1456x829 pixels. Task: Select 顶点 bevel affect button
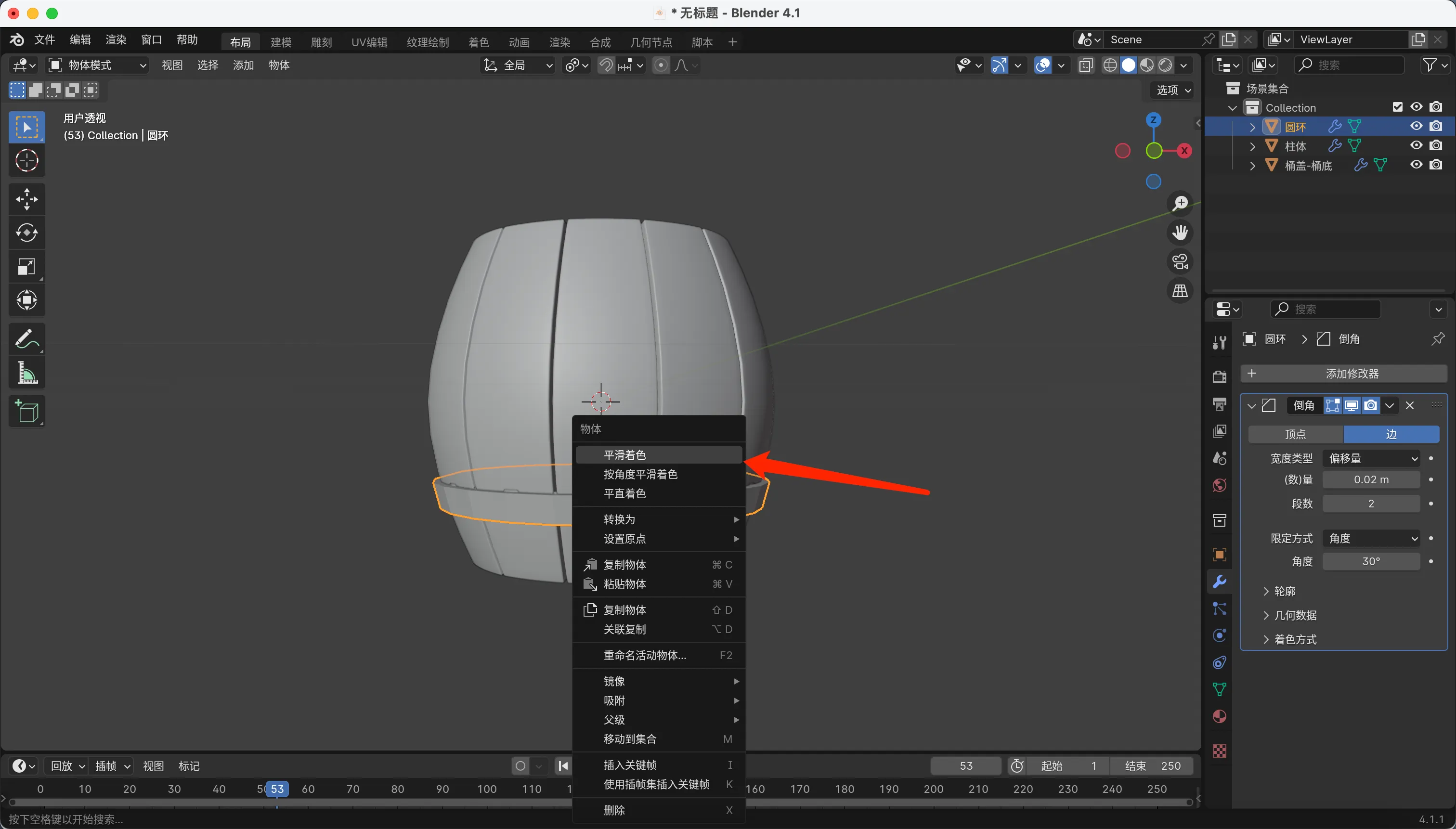tap(1295, 434)
